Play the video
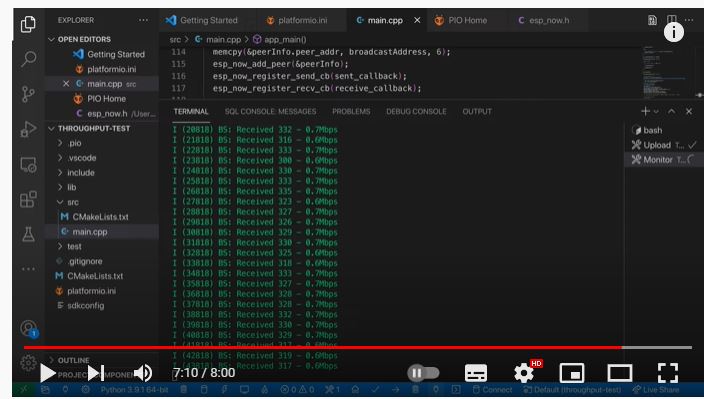 [48, 373]
